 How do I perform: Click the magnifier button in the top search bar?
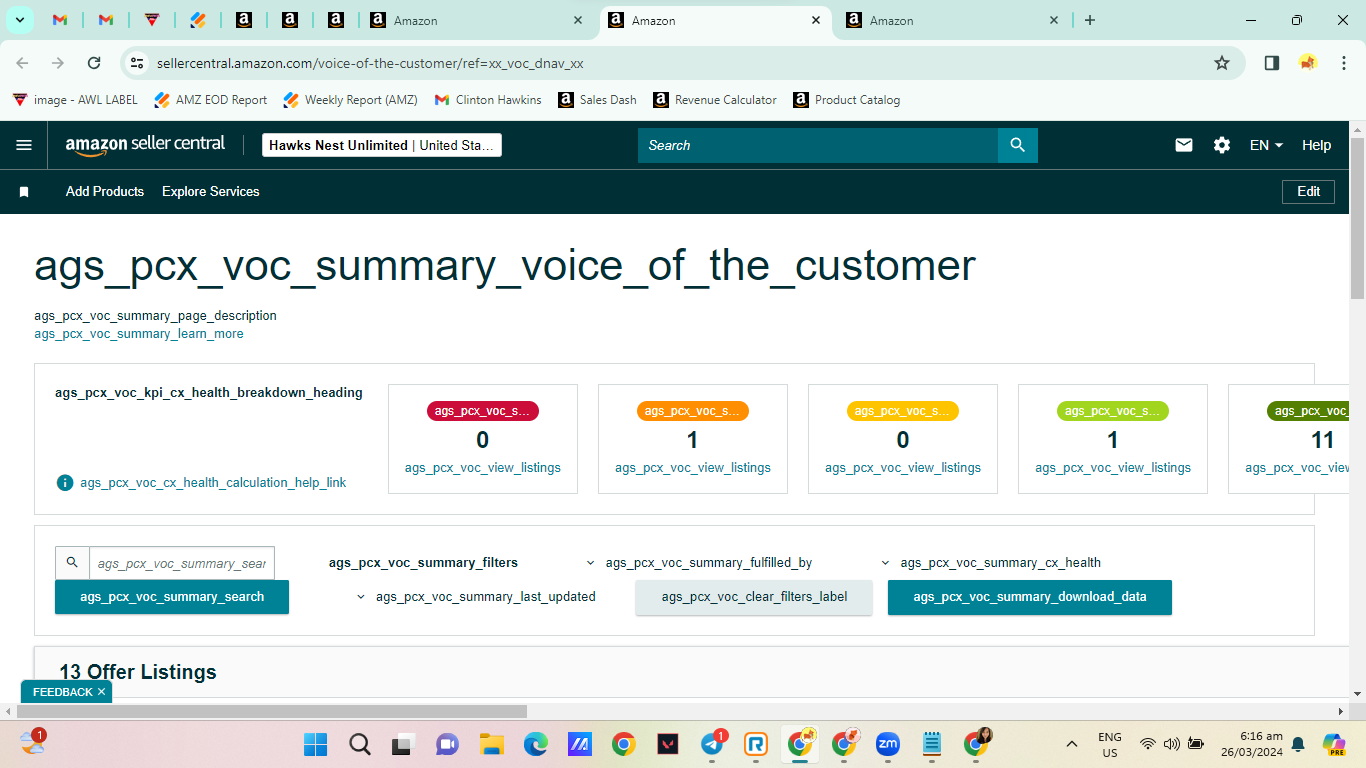click(1018, 145)
